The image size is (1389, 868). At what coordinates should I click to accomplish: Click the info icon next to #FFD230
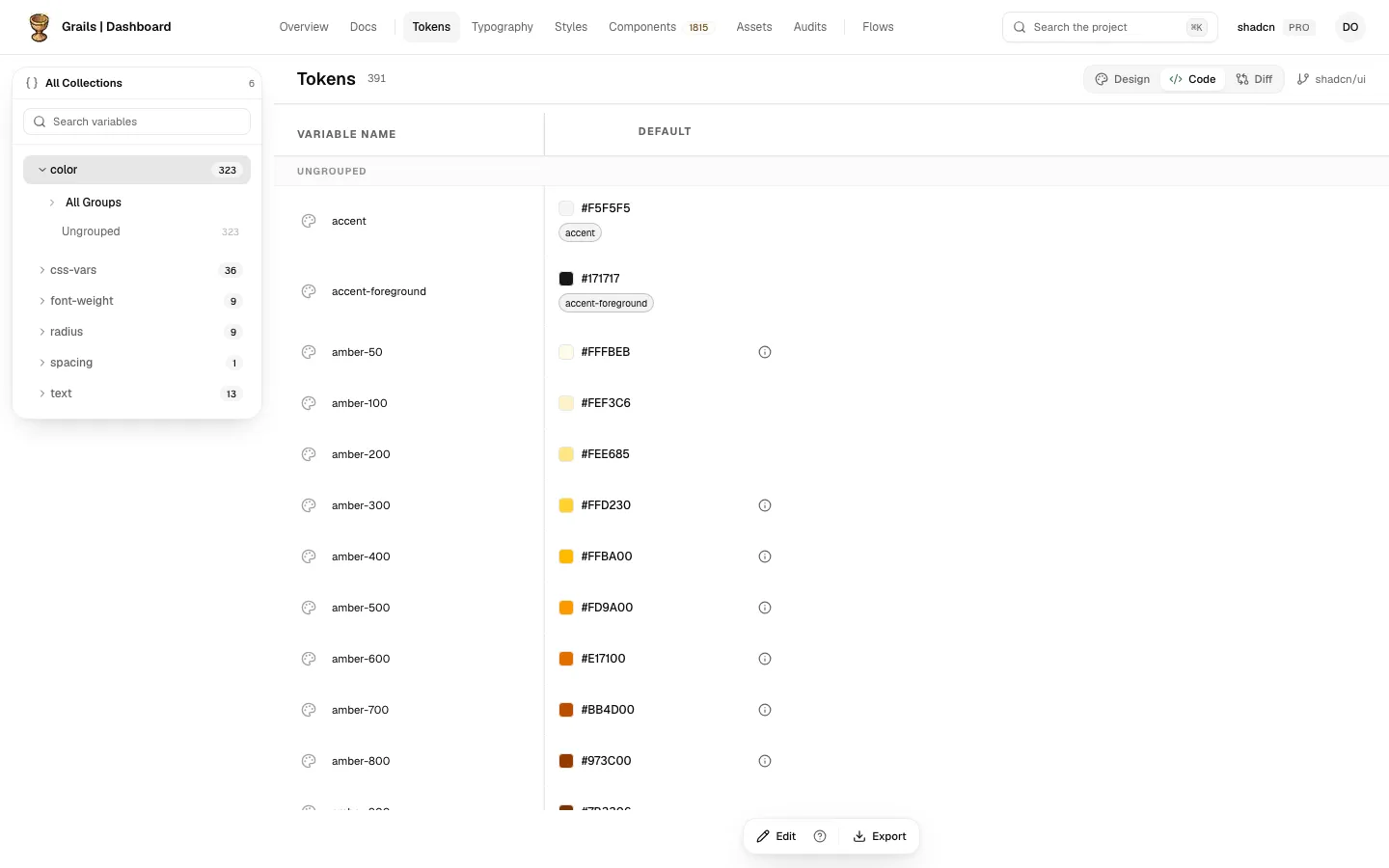[765, 505]
